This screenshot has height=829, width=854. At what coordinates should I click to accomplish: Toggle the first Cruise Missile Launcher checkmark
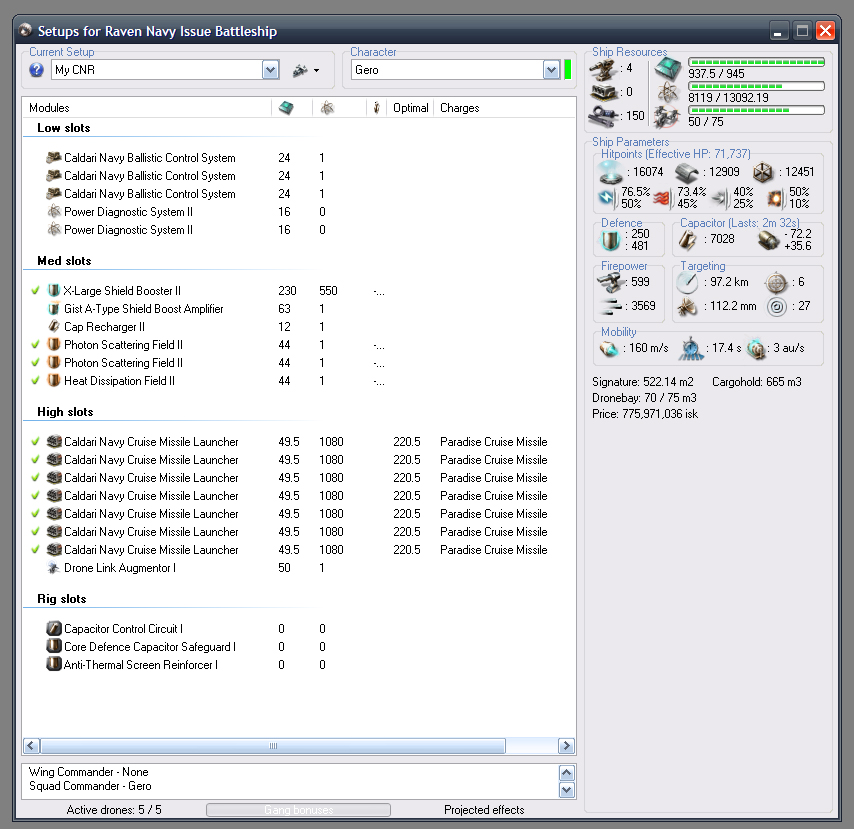pyautogui.click(x=35, y=442)
